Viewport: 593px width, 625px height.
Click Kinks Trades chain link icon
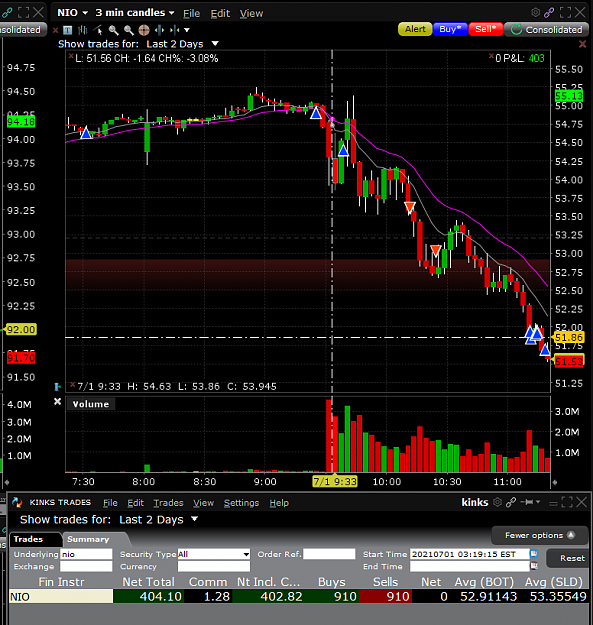click(511, 502)
